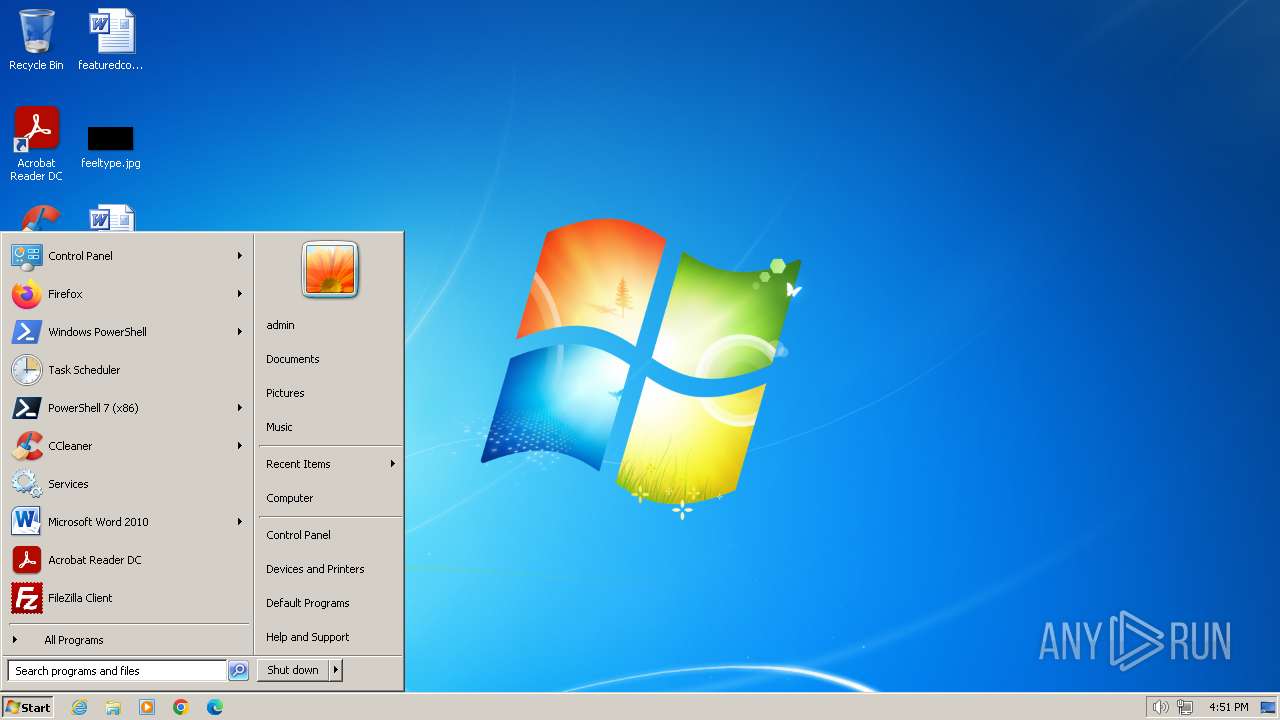This screenshot has width=1280, height=720.
Task: Expand Windows PowerShell jump list arrow
Action: [240, 332]
